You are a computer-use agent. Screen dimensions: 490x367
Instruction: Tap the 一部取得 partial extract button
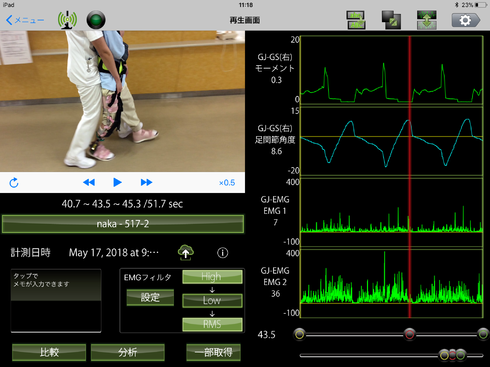pyautogui.click(x=213, y=352)
